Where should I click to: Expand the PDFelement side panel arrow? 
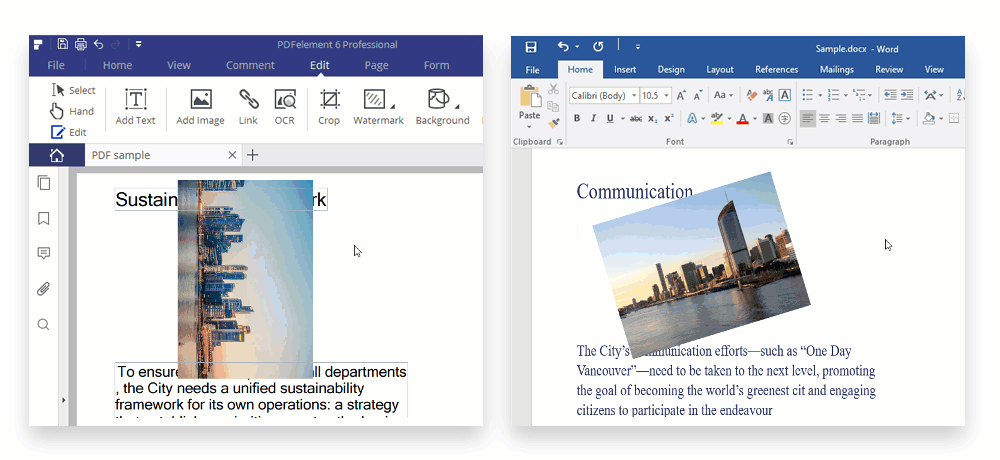coord(63,400)
